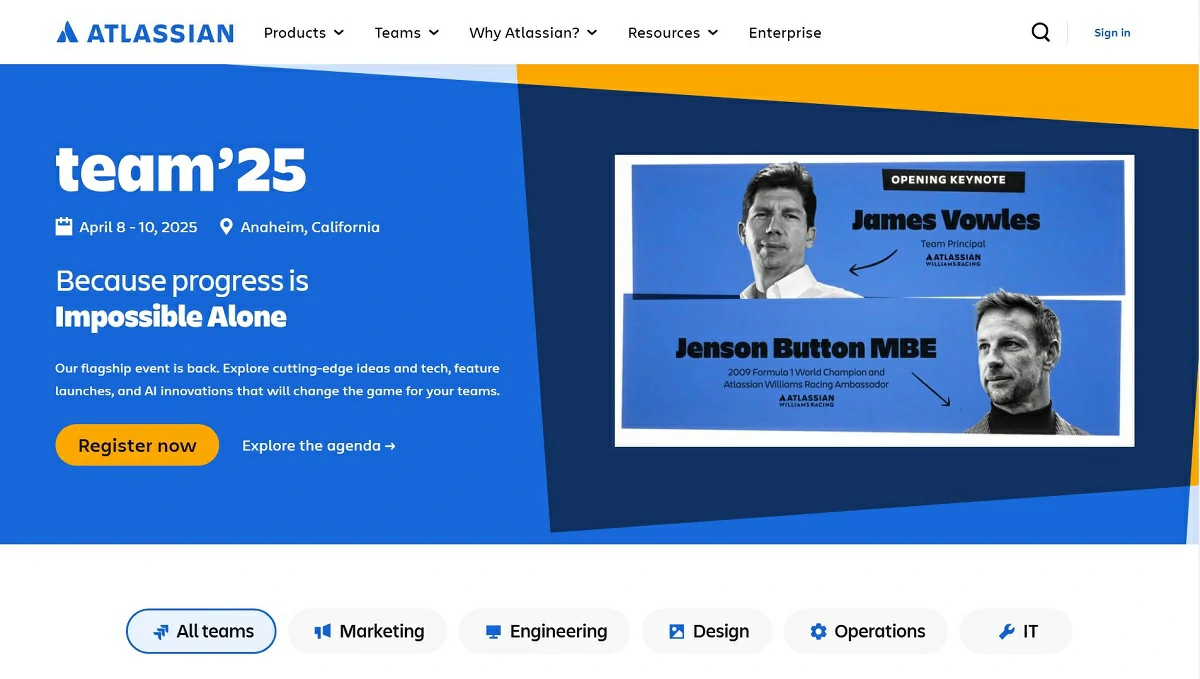Viewport: 1200px width, 679px height.
Task: Click the IT wrench icon
Action: coord(1007,632)
